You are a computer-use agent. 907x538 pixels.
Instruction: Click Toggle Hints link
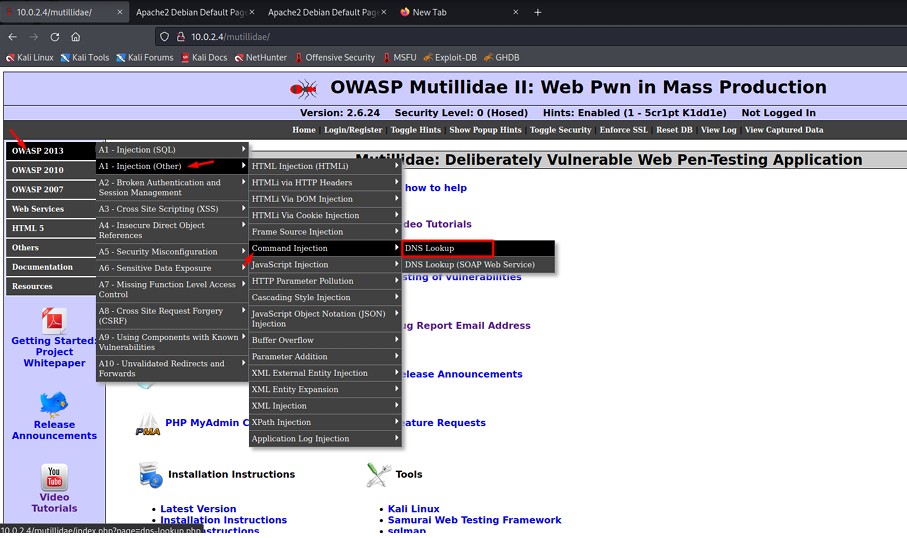415,130
